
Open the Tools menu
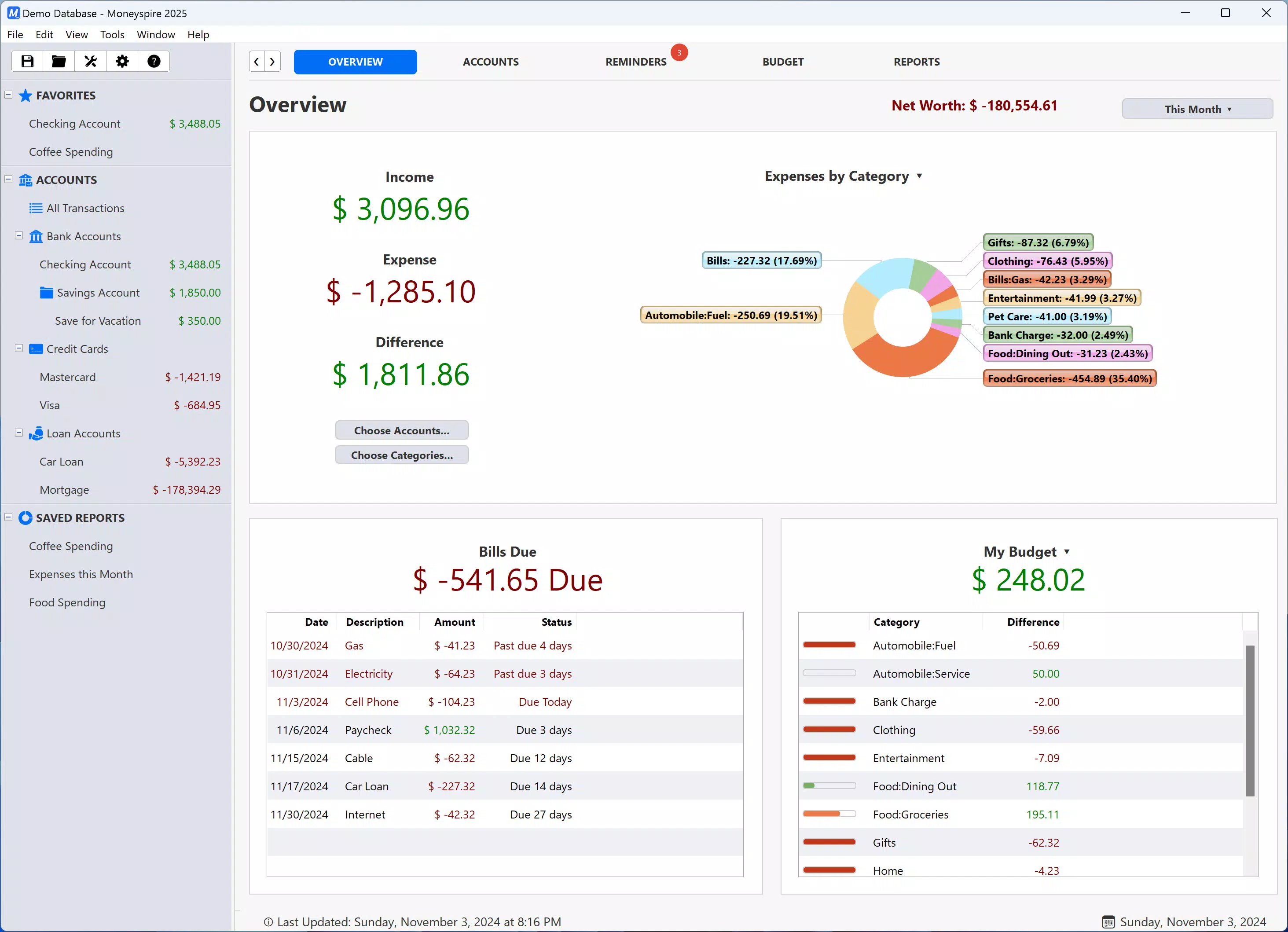tap(113, 35)
